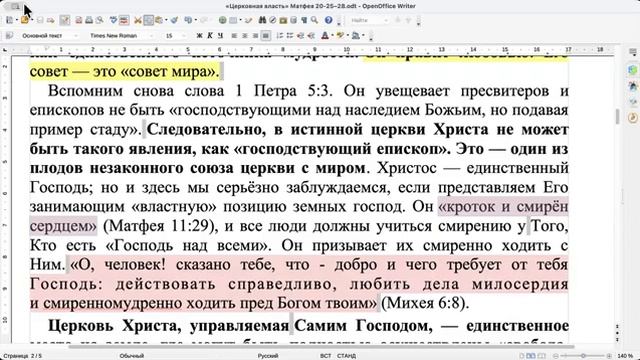Open OpenOffice Help question mark icon
640x360 pixels.
click(329, 20)
